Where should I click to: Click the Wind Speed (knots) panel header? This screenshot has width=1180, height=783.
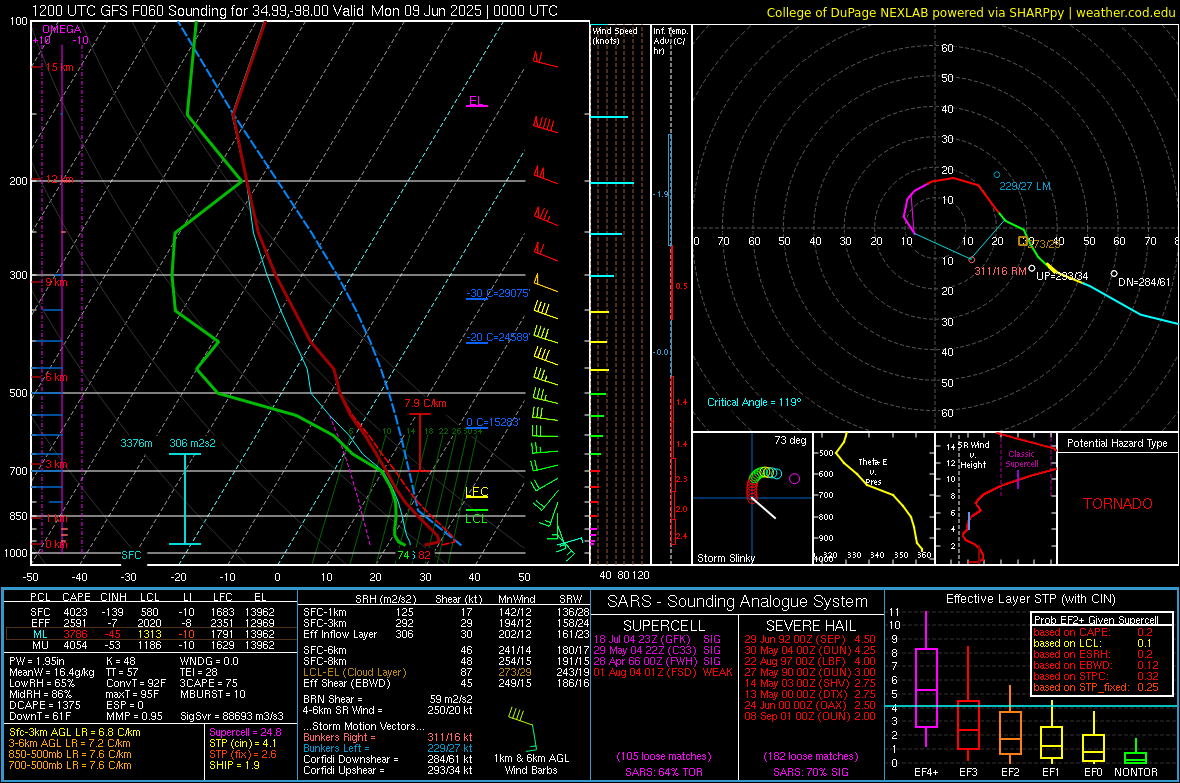point(614,35)
